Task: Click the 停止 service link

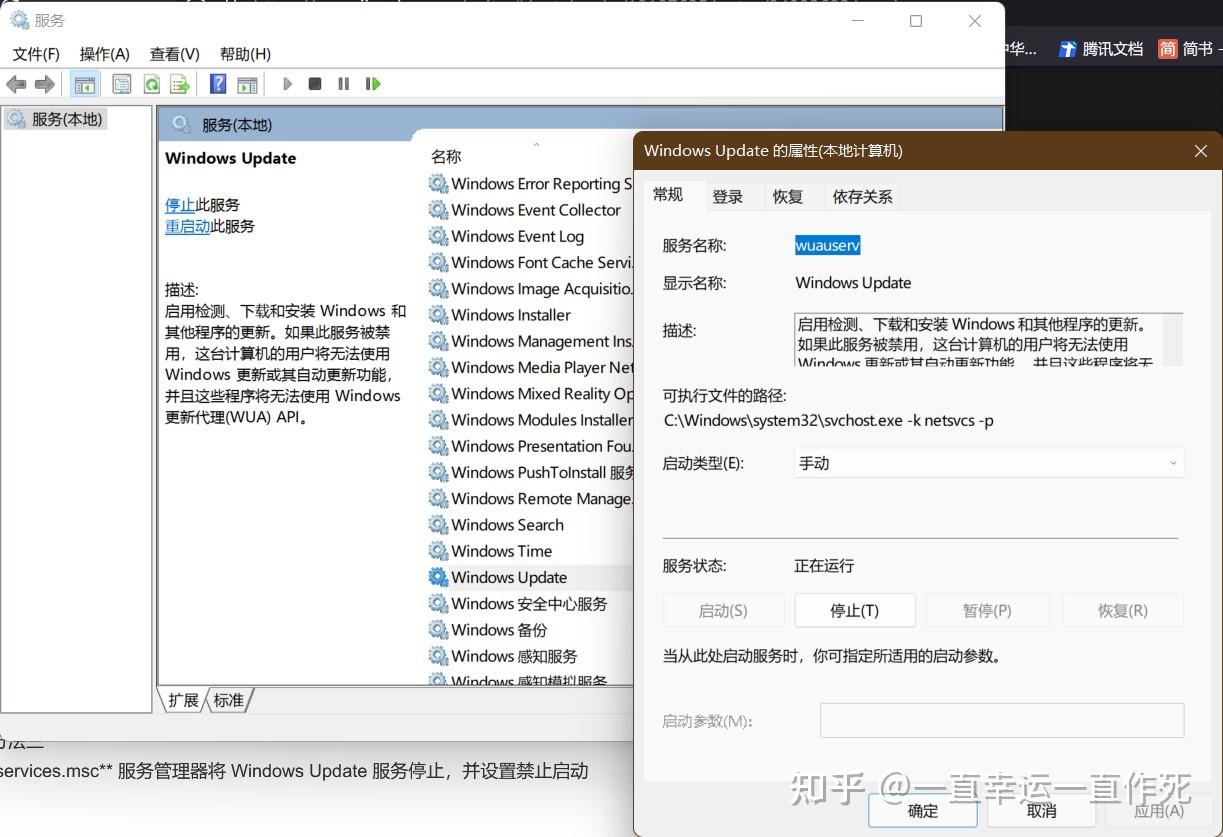Action: click(x=180, y=205)
